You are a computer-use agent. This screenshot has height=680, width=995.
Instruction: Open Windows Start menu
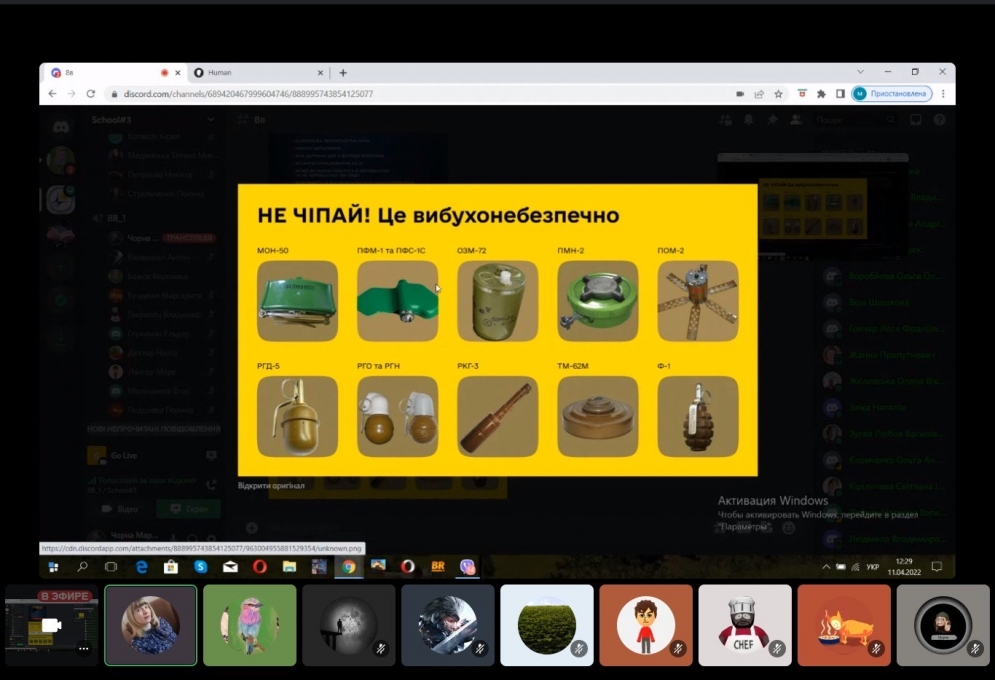[x=53, y=567]
